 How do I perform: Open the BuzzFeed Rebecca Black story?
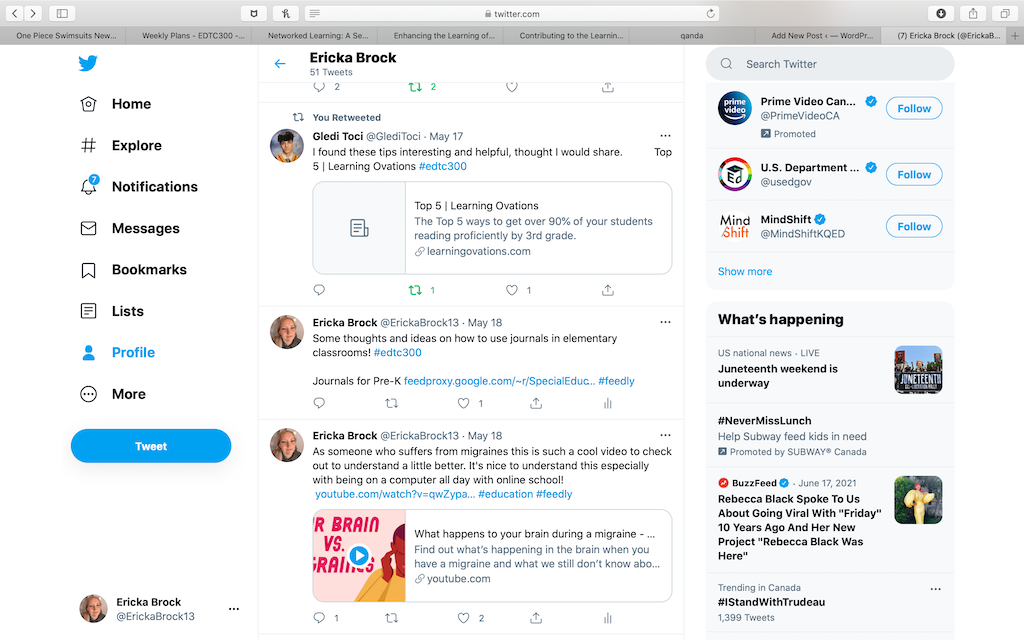click(x=829, y=519)
